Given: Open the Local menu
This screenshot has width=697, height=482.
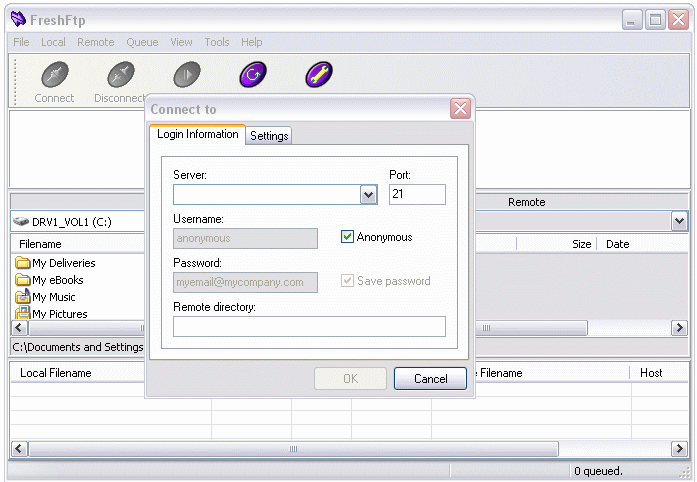Looking at the screenshot, I should [53, 42].
